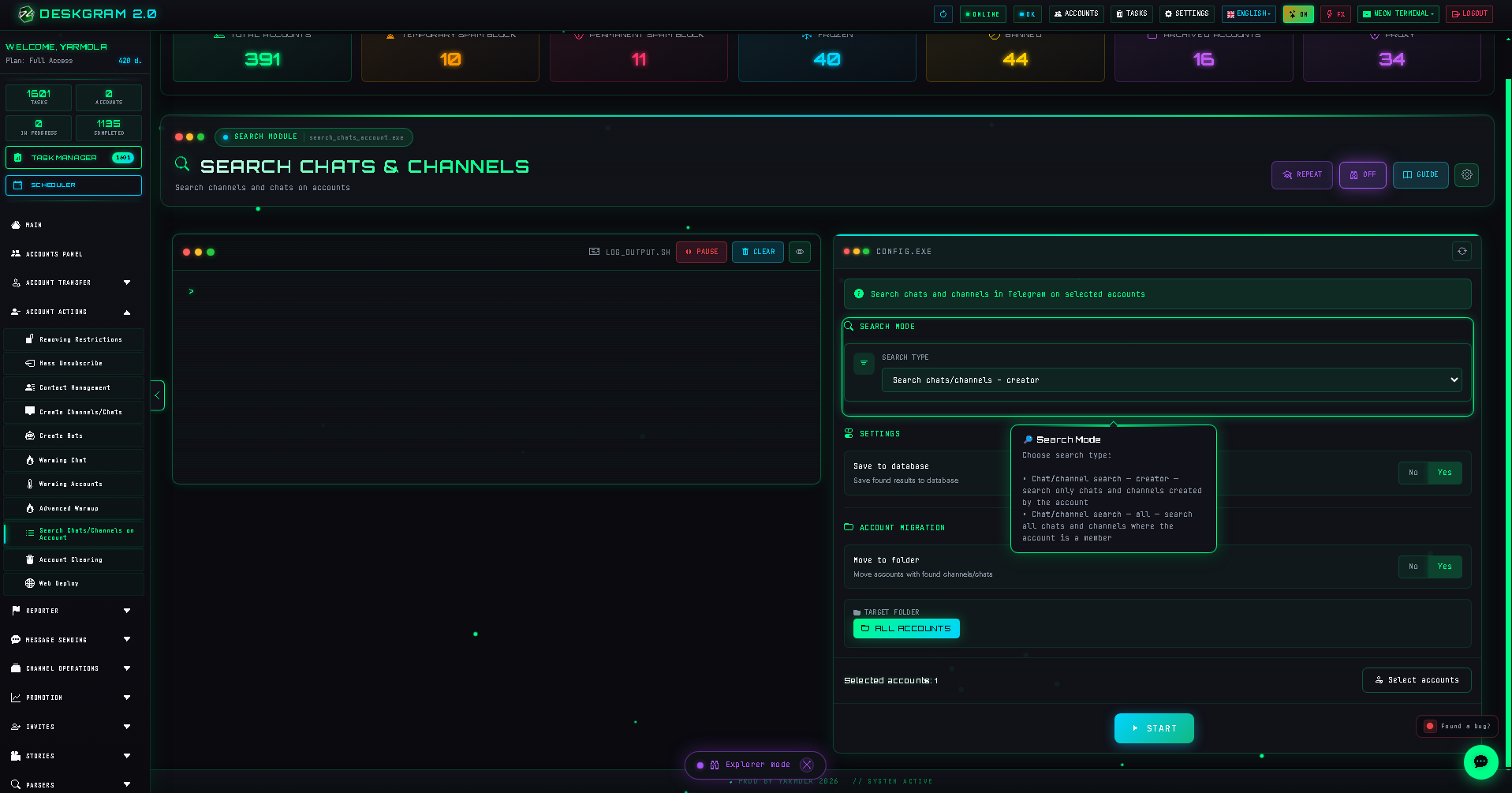This screenshot has width=1512, height=793.
Task: Click the Advanced Warmup icon
Action: point(30,508)
